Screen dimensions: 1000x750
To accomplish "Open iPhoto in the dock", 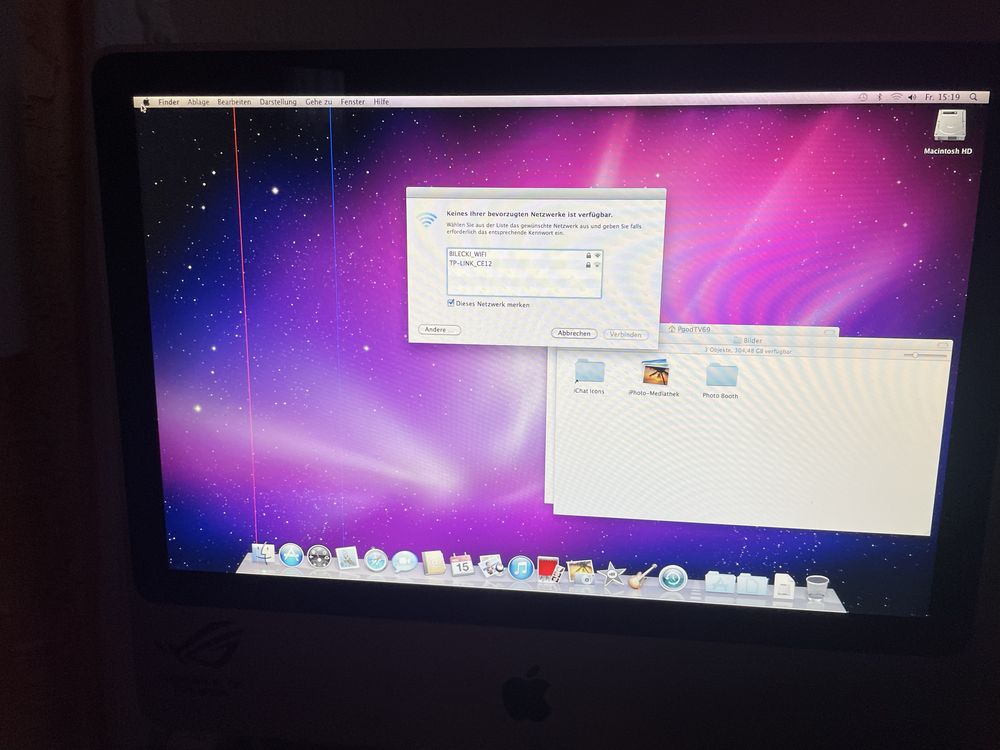I will [x=580, y=571].
